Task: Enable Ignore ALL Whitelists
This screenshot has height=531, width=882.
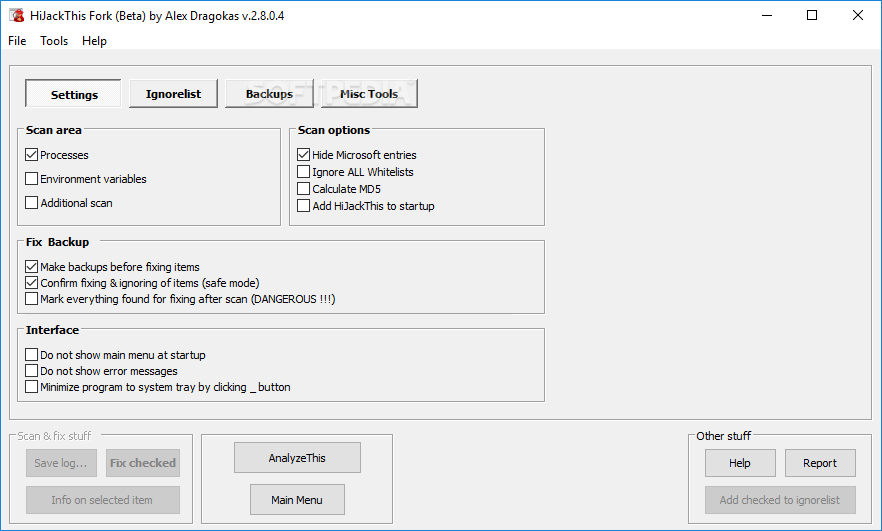Action: (303, 172)
